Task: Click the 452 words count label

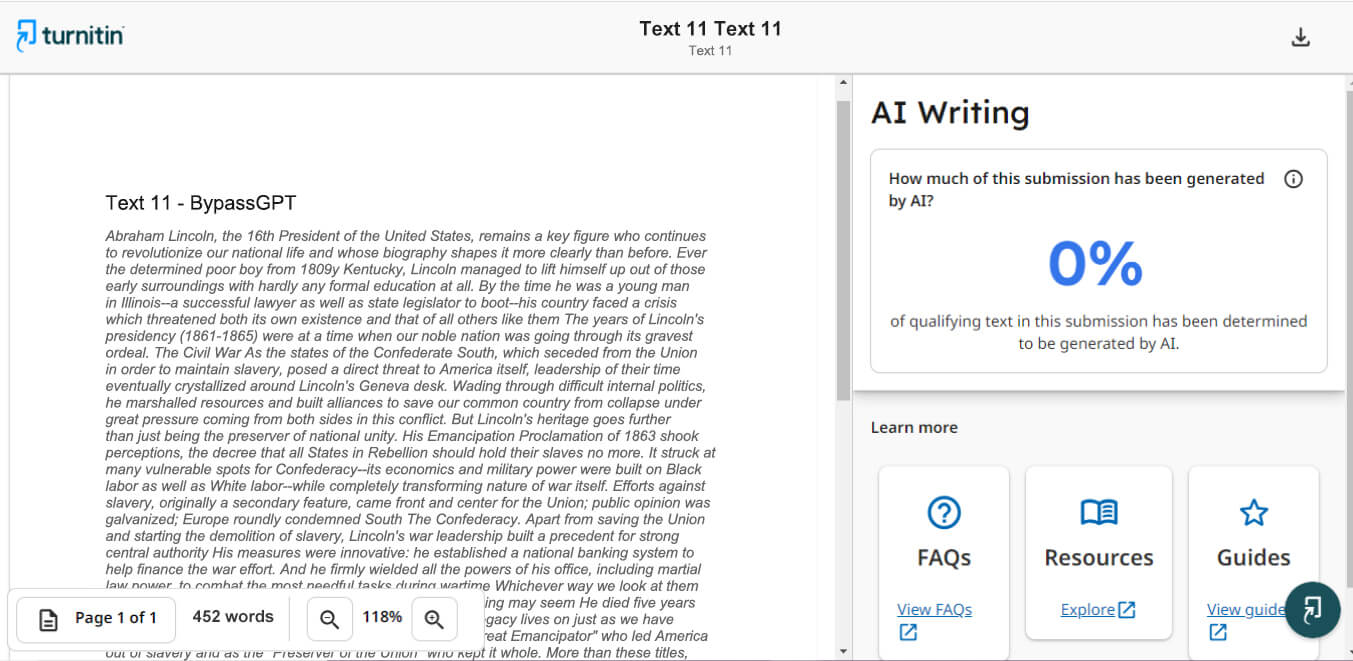Action: pos(233,617)
